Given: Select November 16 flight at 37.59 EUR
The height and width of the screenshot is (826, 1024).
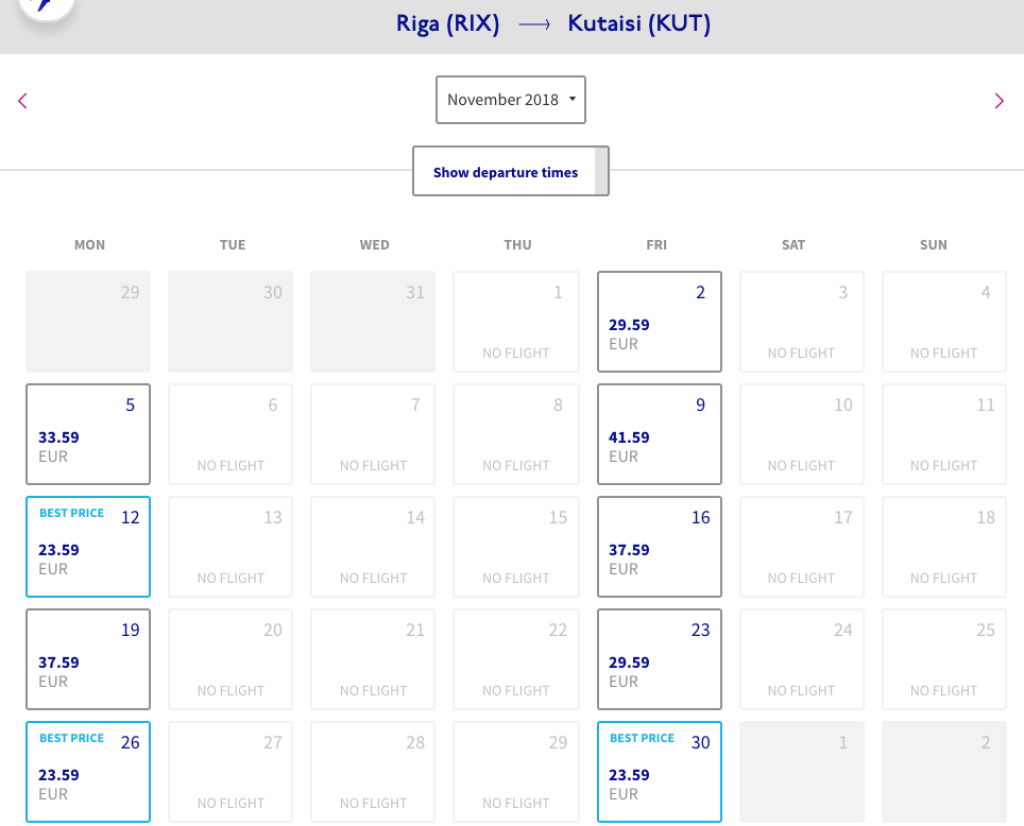Looking at the screenshot, I should pos(659,547).
